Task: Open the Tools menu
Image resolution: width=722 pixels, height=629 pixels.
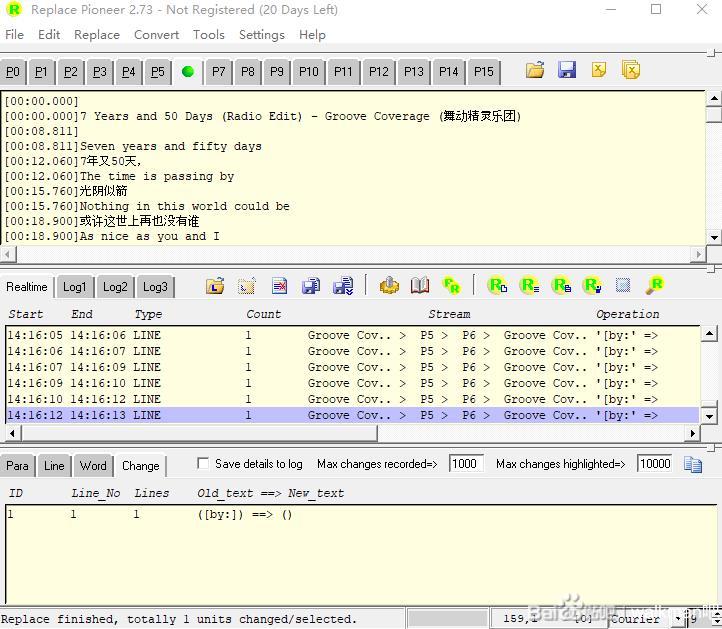Action: click(209, 35)
